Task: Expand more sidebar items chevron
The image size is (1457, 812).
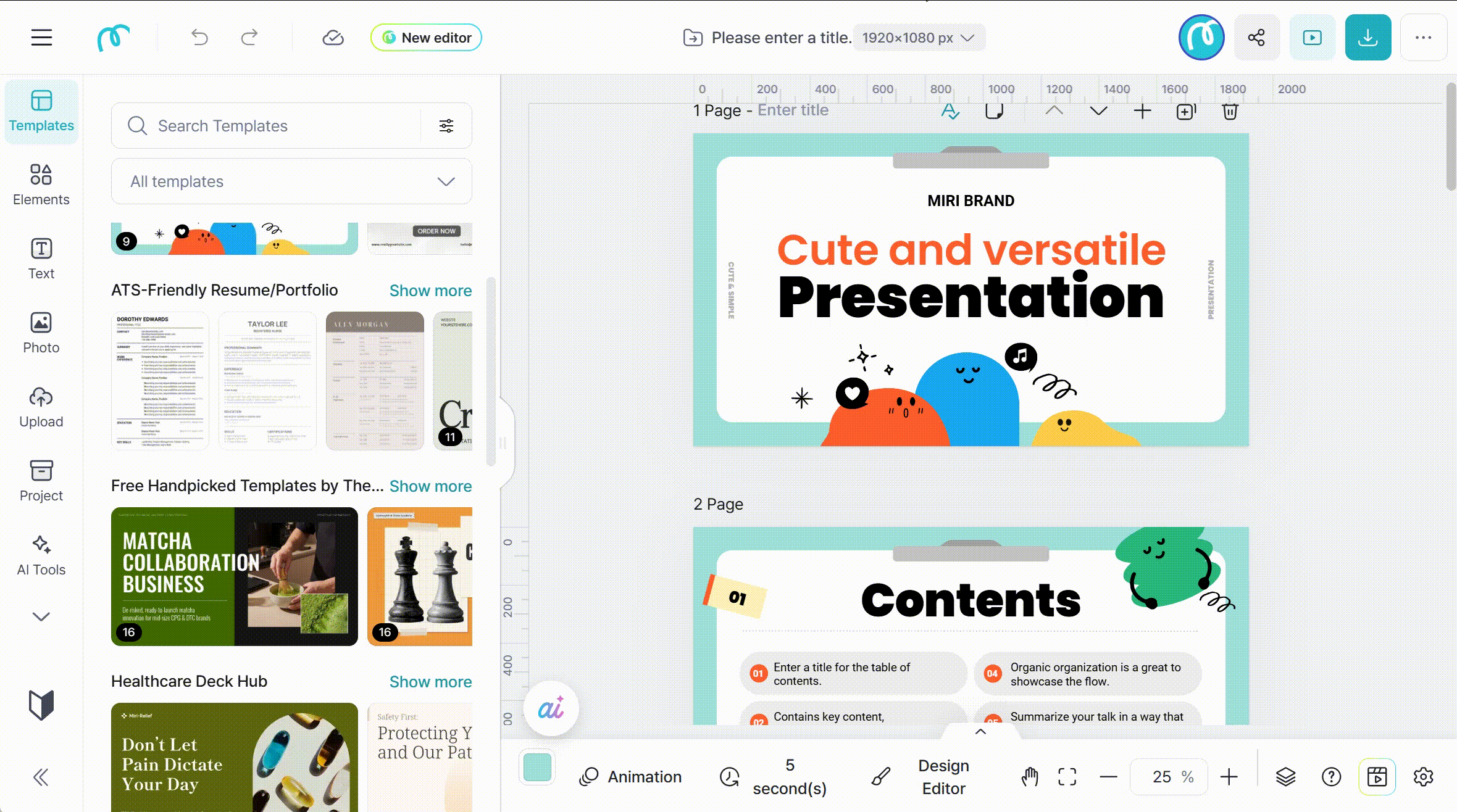Action: tap(41, 616)
